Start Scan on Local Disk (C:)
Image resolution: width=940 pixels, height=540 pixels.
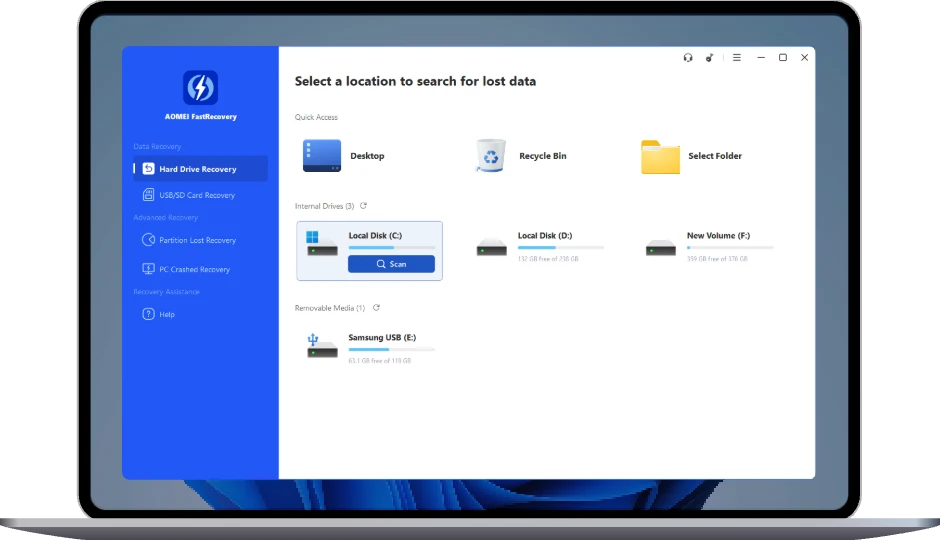coord(391,264)
